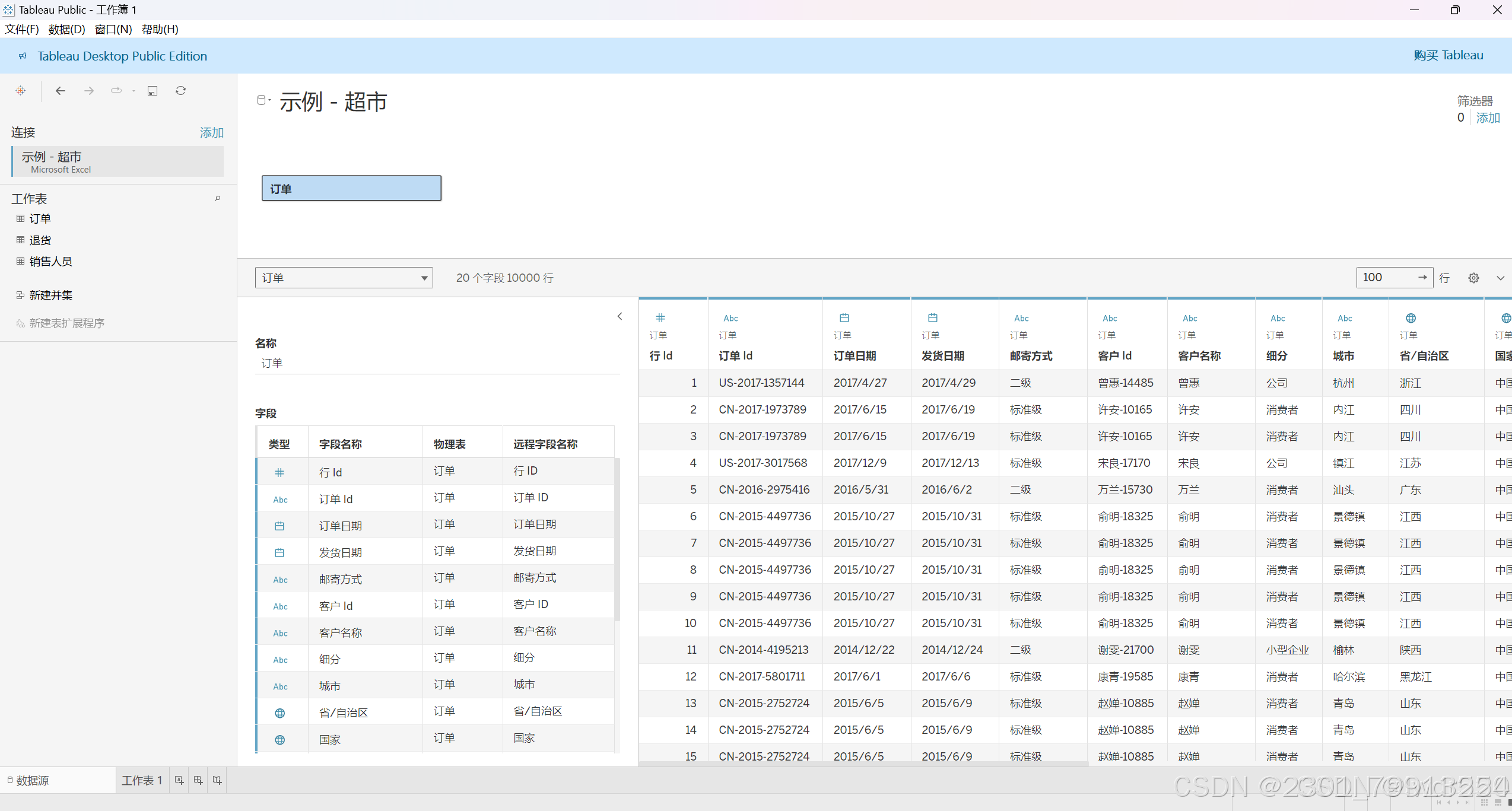Save the workbook using the save icon

click(x=153, y=90)
